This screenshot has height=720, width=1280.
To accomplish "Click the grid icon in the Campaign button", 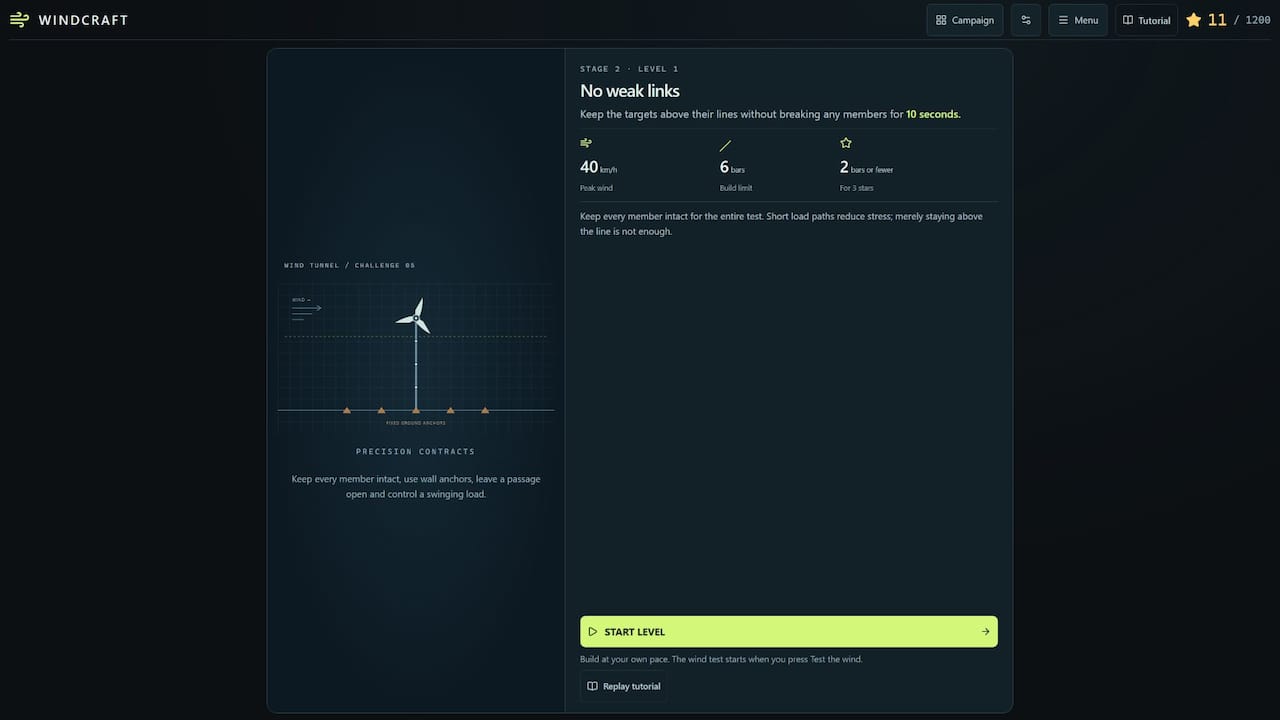I will (x=941, y=20).
